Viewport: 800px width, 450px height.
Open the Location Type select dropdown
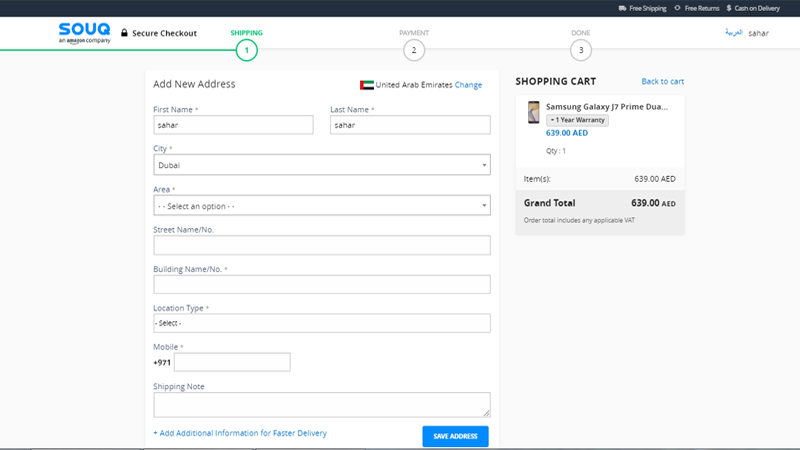322,323
